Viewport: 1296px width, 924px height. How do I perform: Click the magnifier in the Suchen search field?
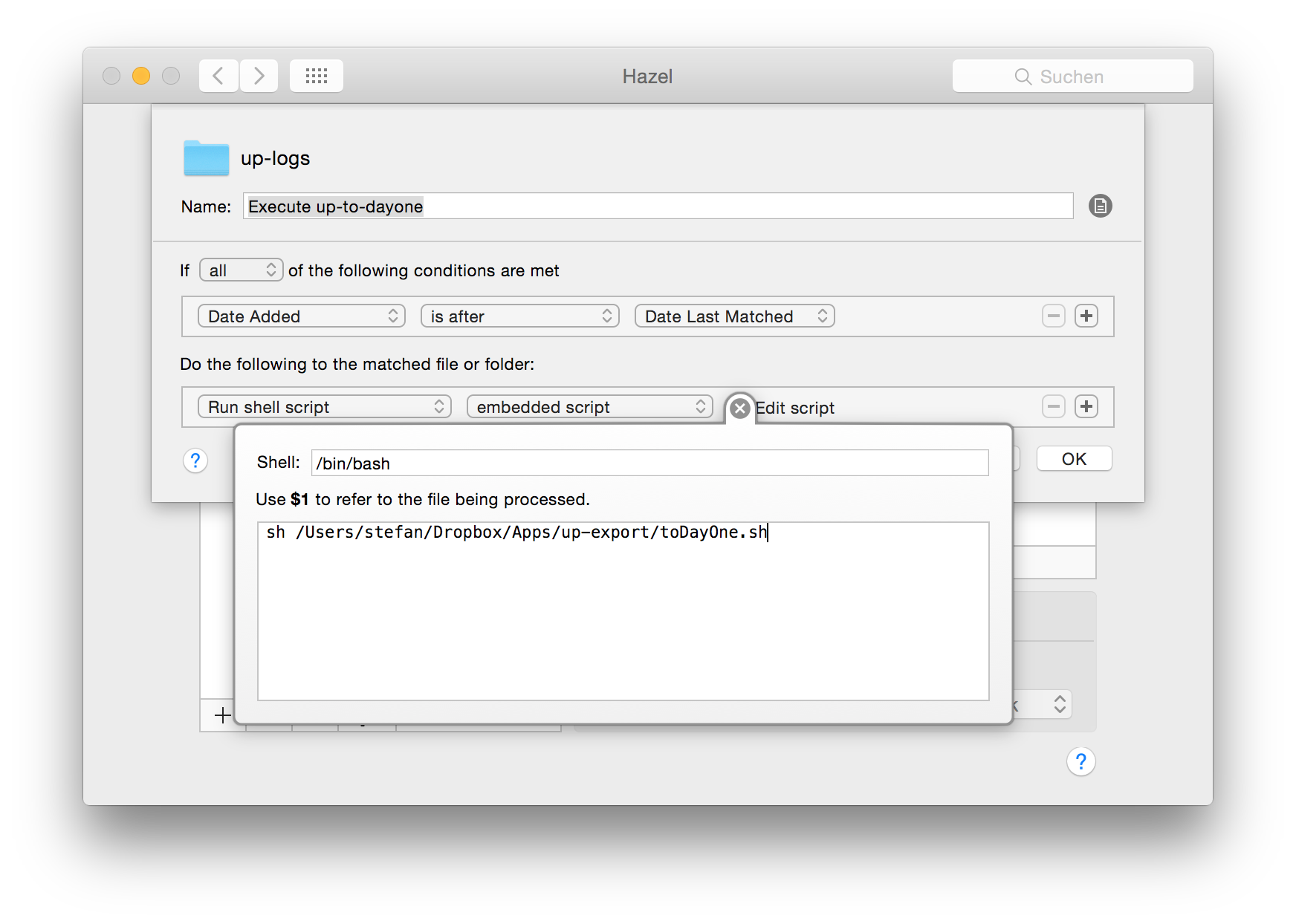[x=1023, y=77]
